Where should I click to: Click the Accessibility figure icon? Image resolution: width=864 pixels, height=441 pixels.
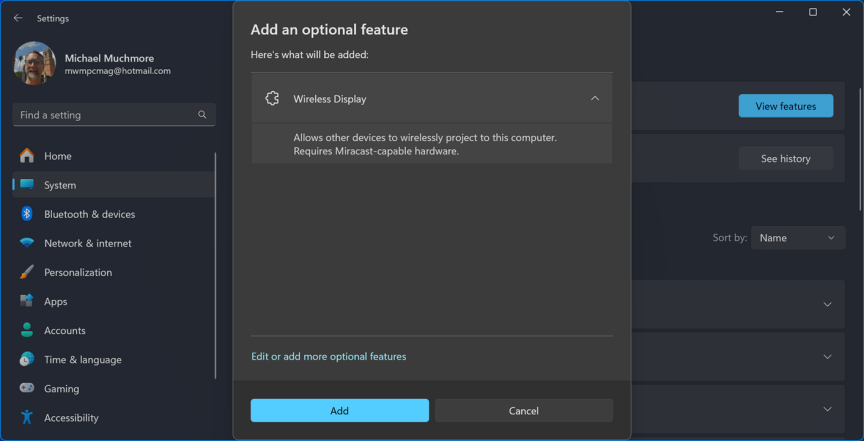(x=26, y=417)
